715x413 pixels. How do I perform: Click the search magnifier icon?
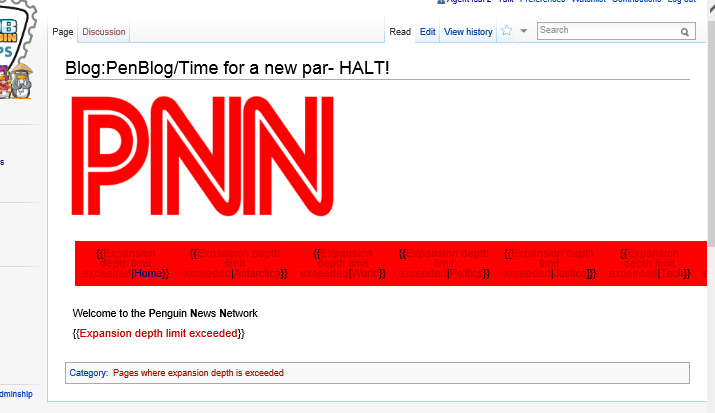(x=685, y=32)
